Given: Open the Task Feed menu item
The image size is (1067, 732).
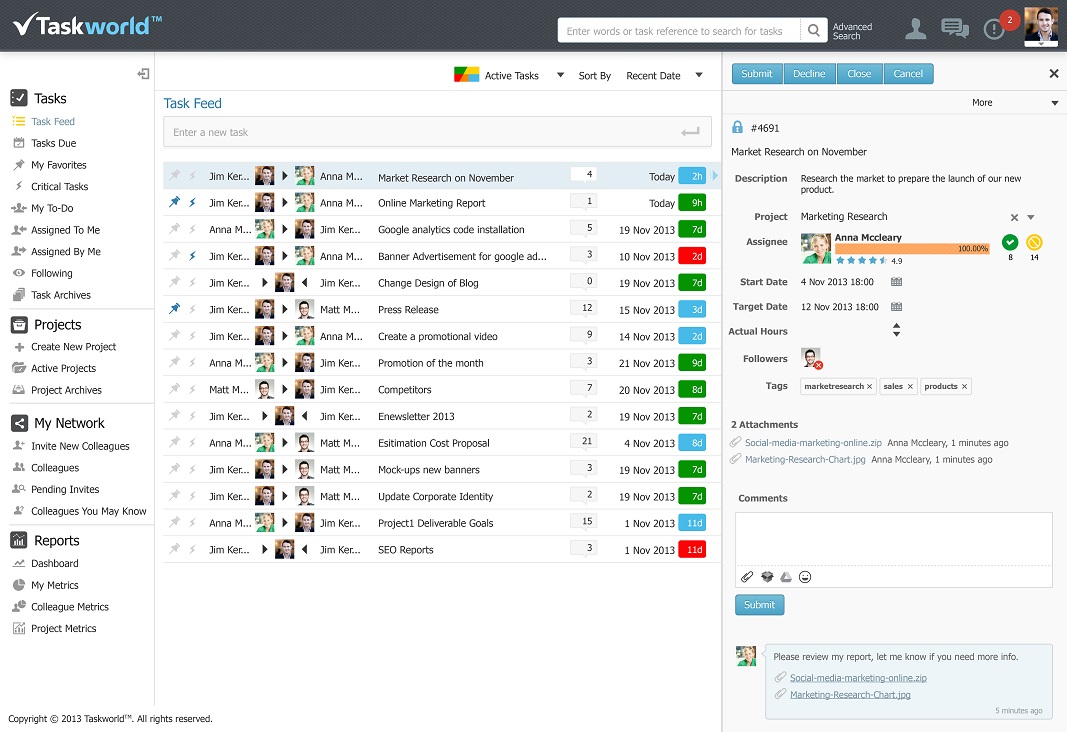Looking at the screenshot, I should 53,121.
